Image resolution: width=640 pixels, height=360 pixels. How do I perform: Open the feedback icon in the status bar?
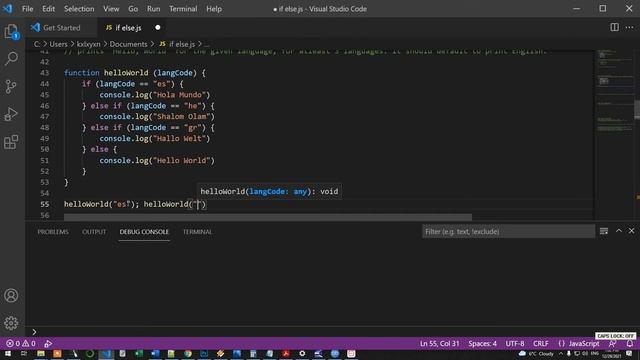coord(612,344)
